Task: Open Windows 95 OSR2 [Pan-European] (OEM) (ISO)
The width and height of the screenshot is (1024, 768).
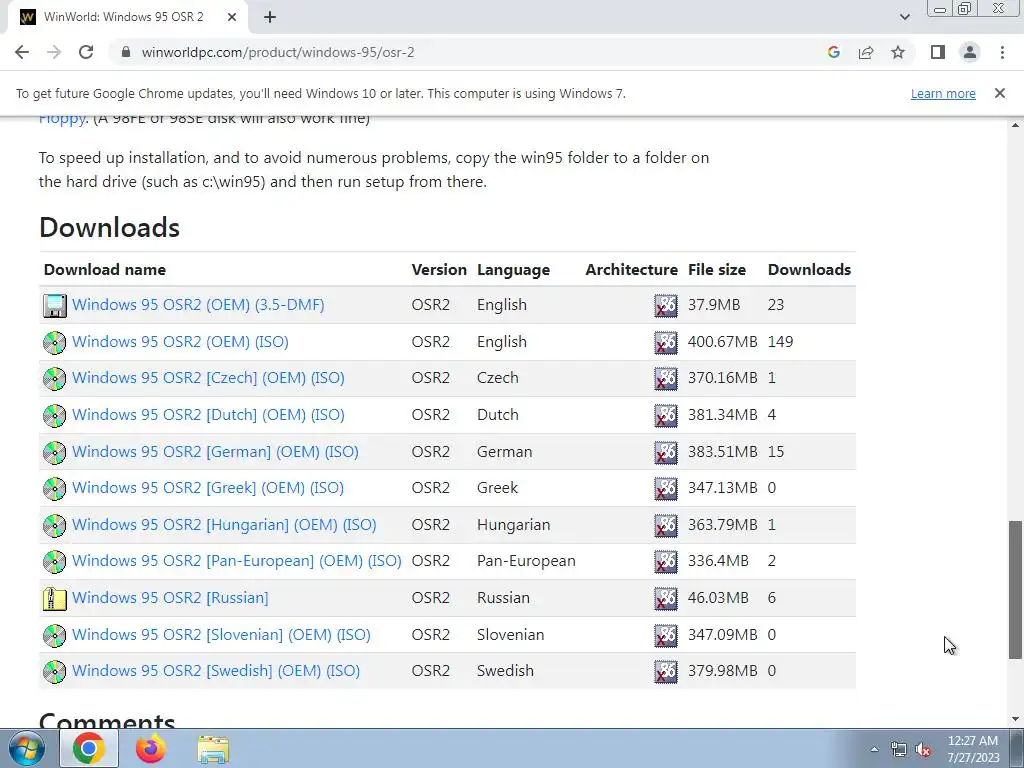Action: point(236,560)
